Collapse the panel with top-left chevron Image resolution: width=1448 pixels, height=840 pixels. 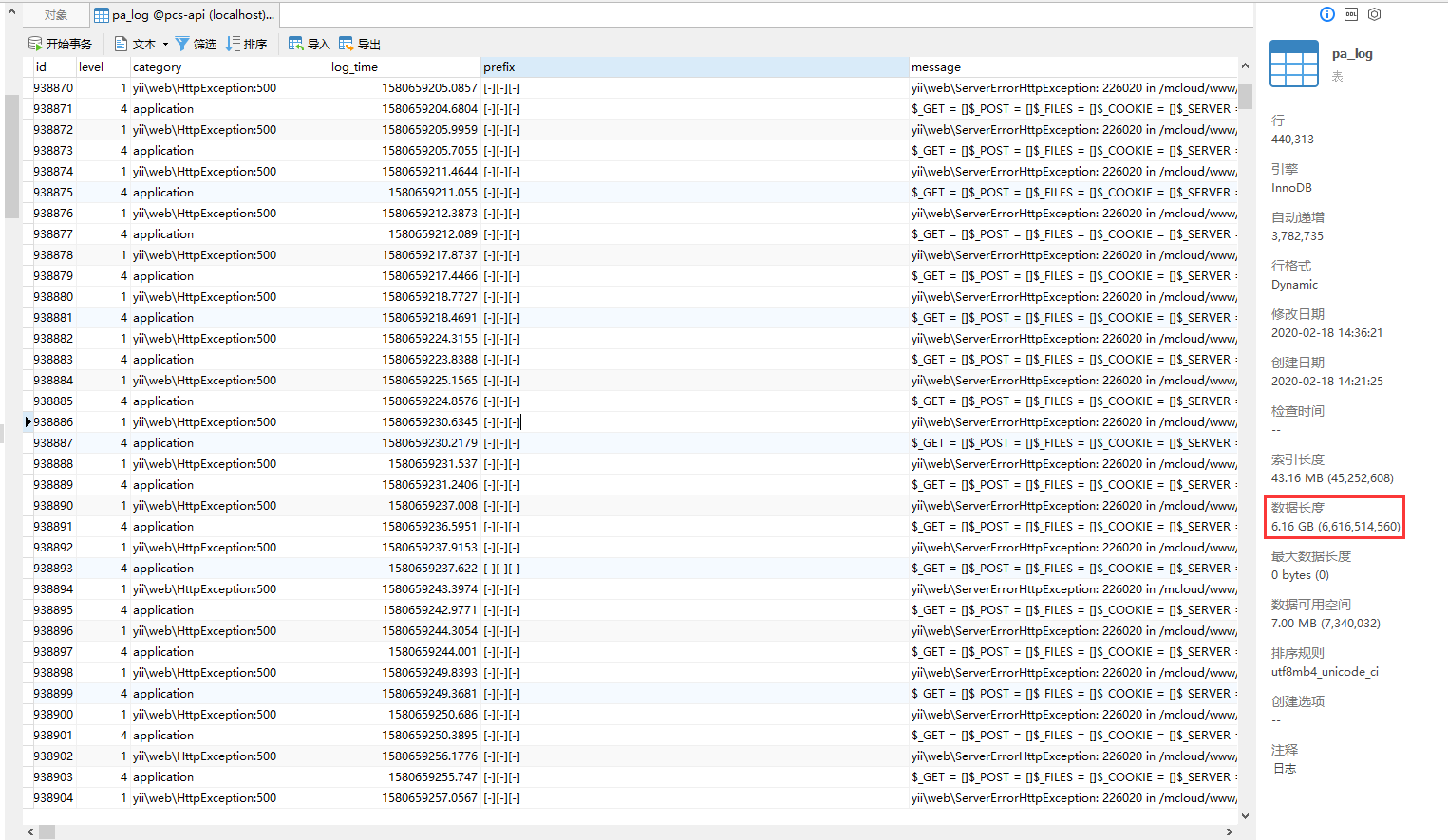click(11, 12)
